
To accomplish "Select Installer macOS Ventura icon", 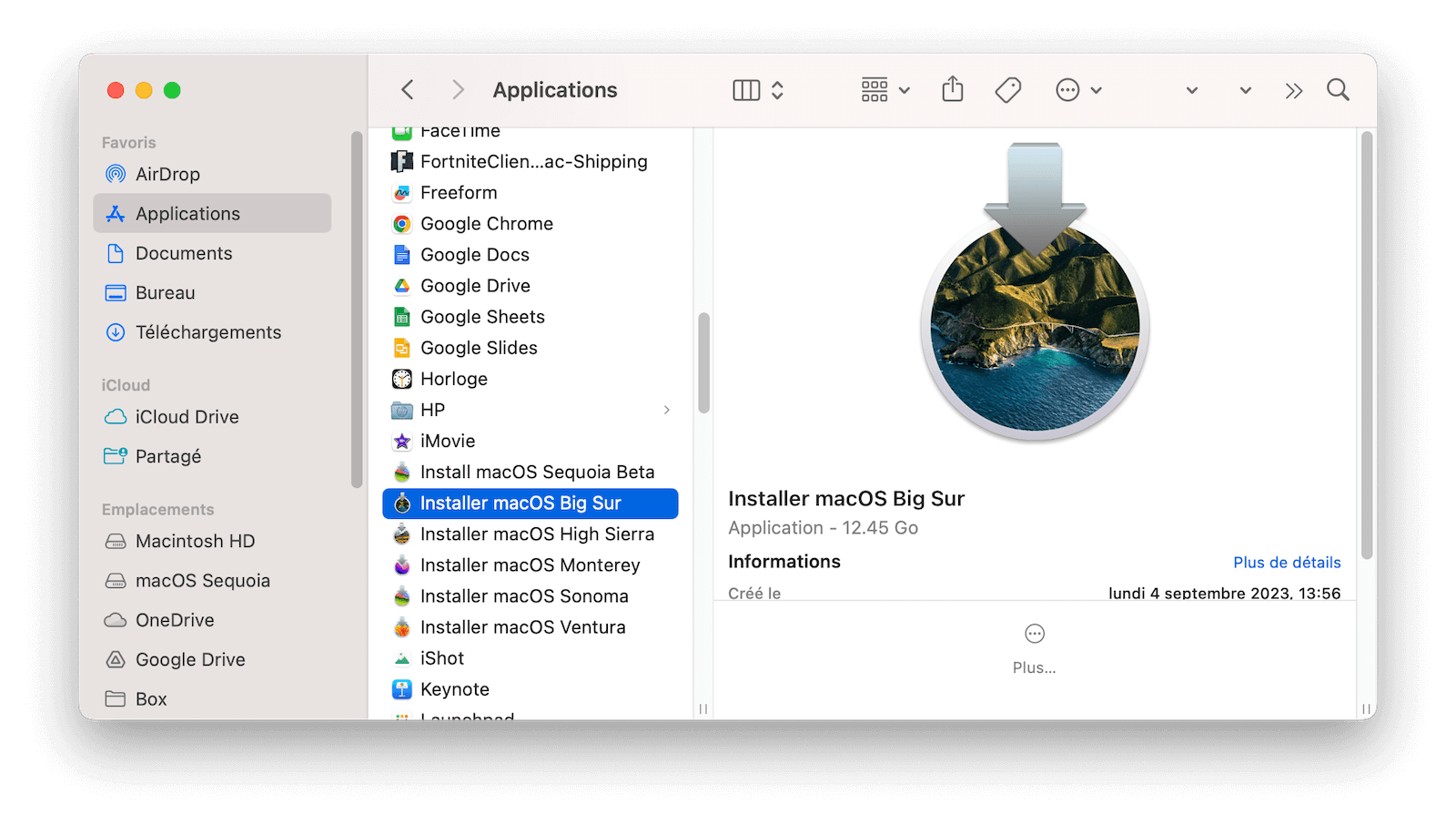I will point(402,627).
